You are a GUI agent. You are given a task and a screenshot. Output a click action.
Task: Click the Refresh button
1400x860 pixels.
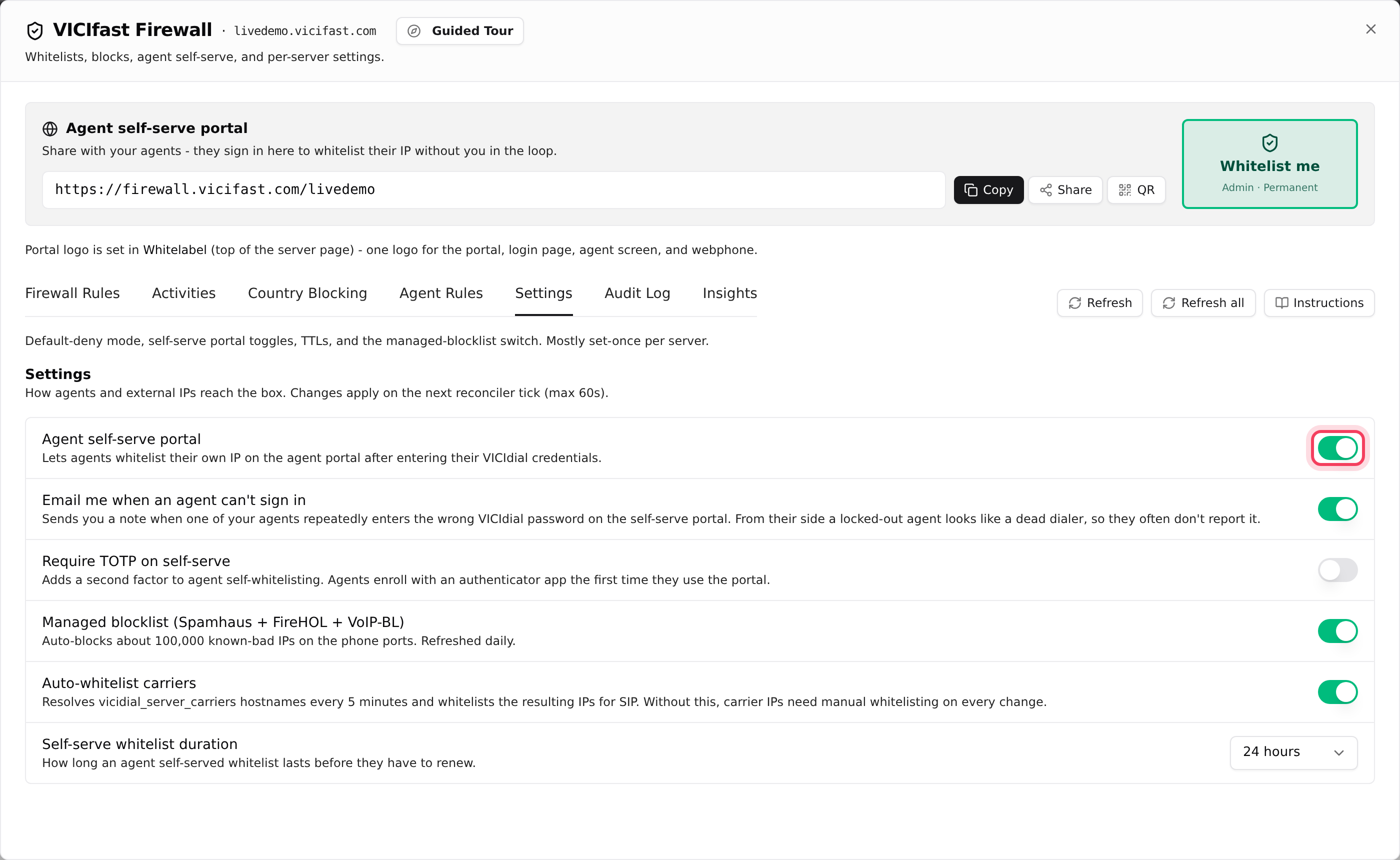click(1099, 302)
